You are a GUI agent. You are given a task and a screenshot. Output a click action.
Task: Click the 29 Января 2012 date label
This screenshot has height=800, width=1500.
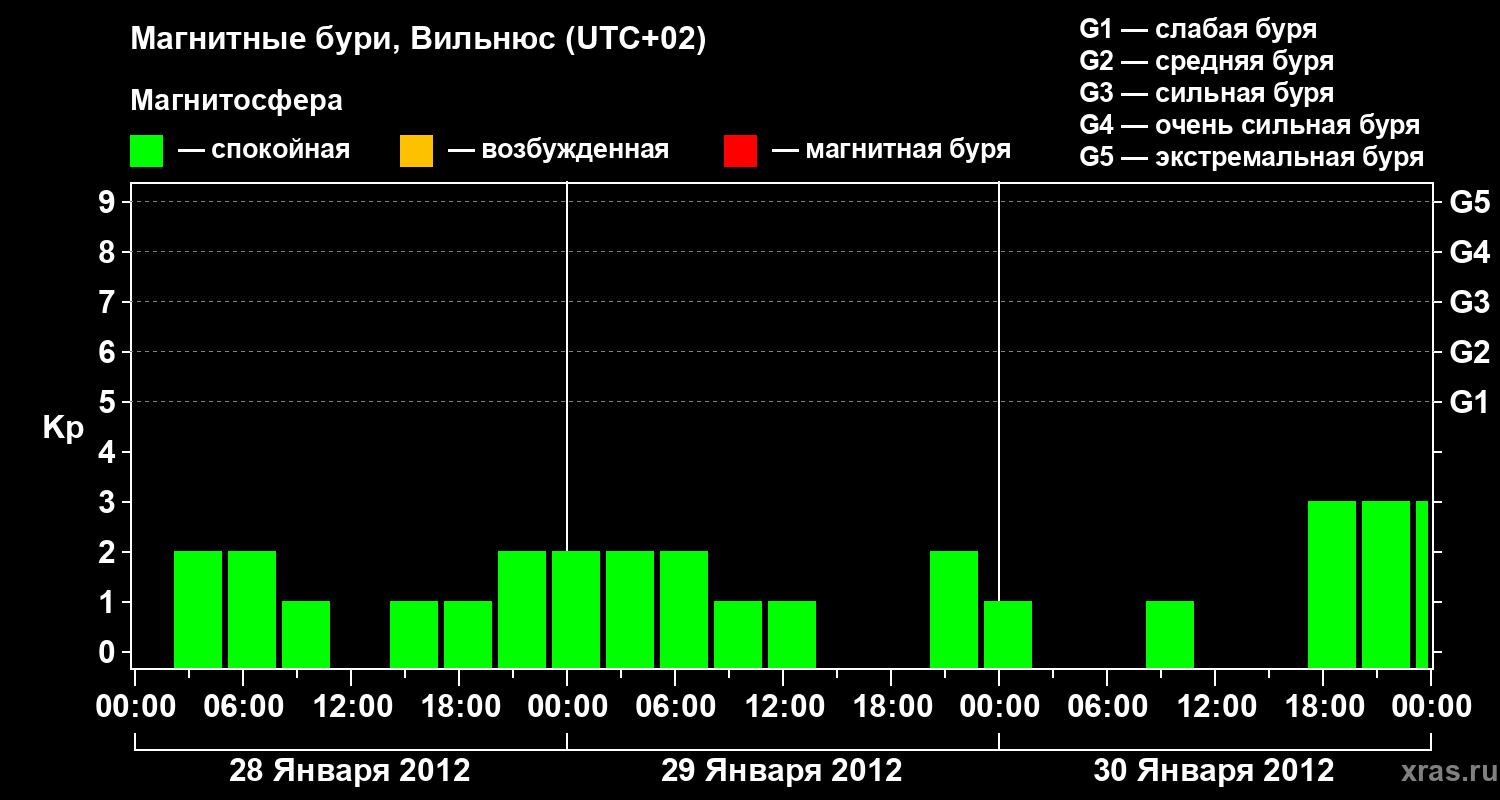pyautogui.click(x=782, y=771)
